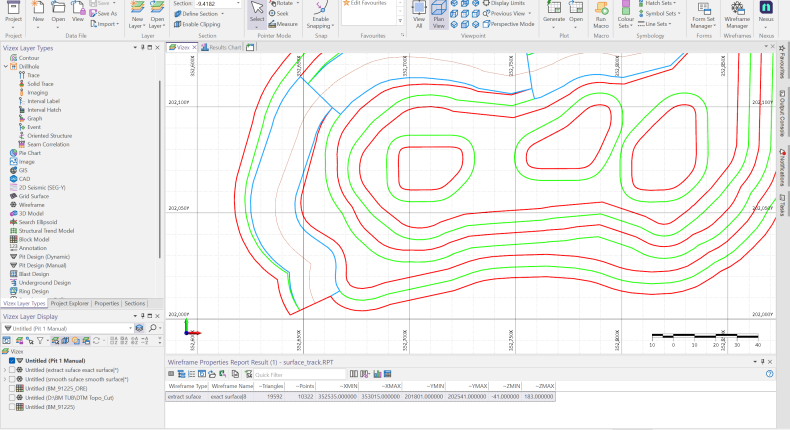The height and width of the screenshot is (430, 790).
Task: Activate the Select pointer mode
Action: point(257,13)
